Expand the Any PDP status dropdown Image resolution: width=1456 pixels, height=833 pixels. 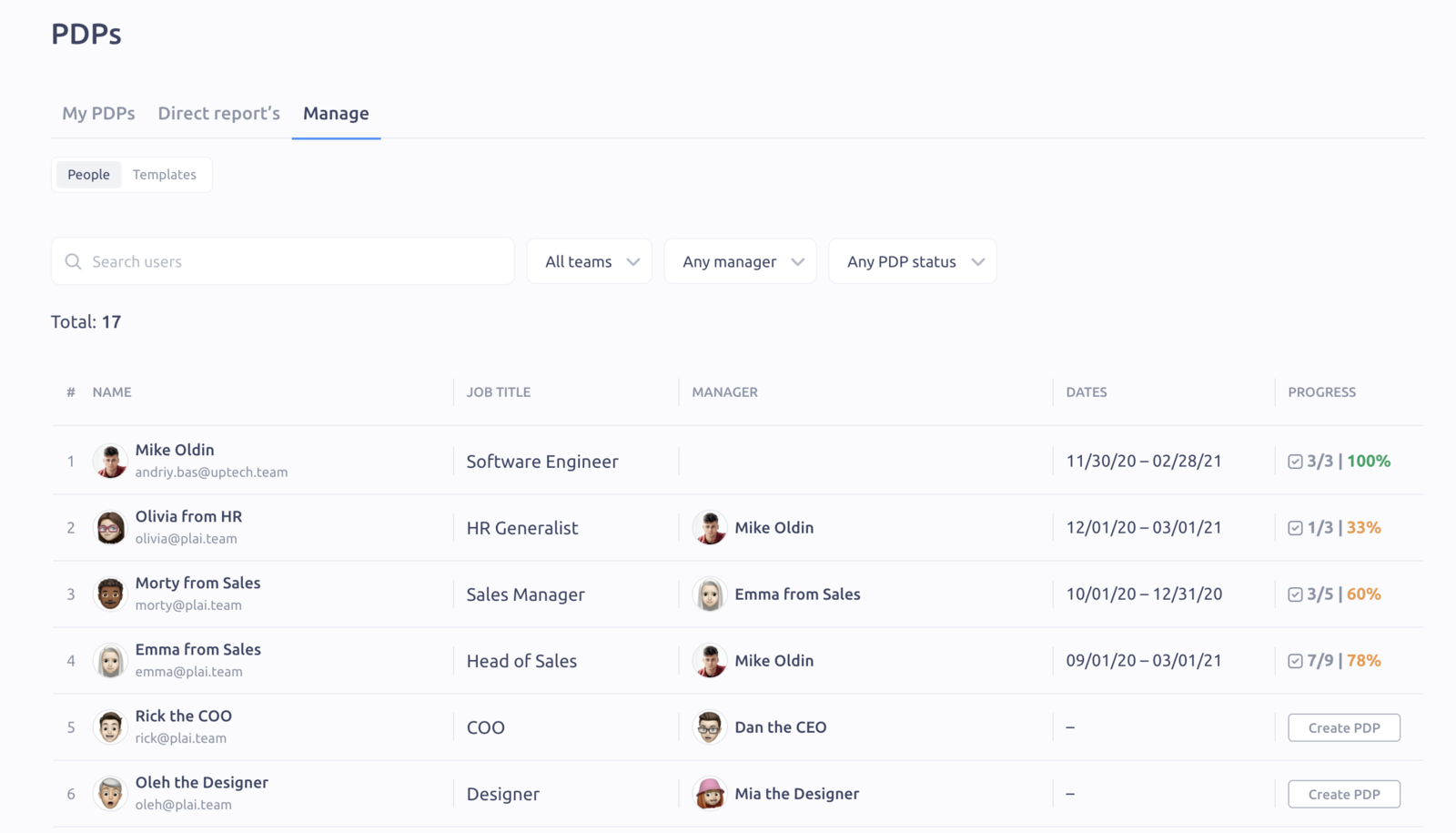(x=911, y=261)
